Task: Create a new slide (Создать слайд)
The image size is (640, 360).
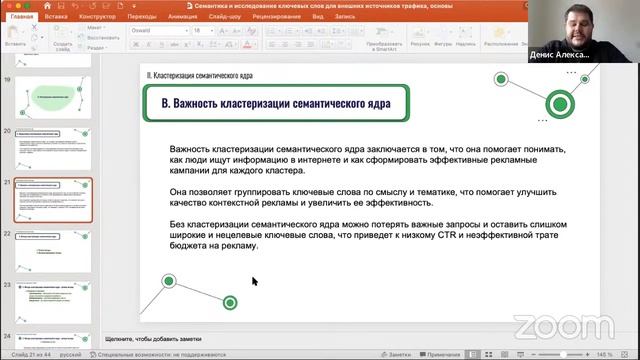Action: coord(62,38)
